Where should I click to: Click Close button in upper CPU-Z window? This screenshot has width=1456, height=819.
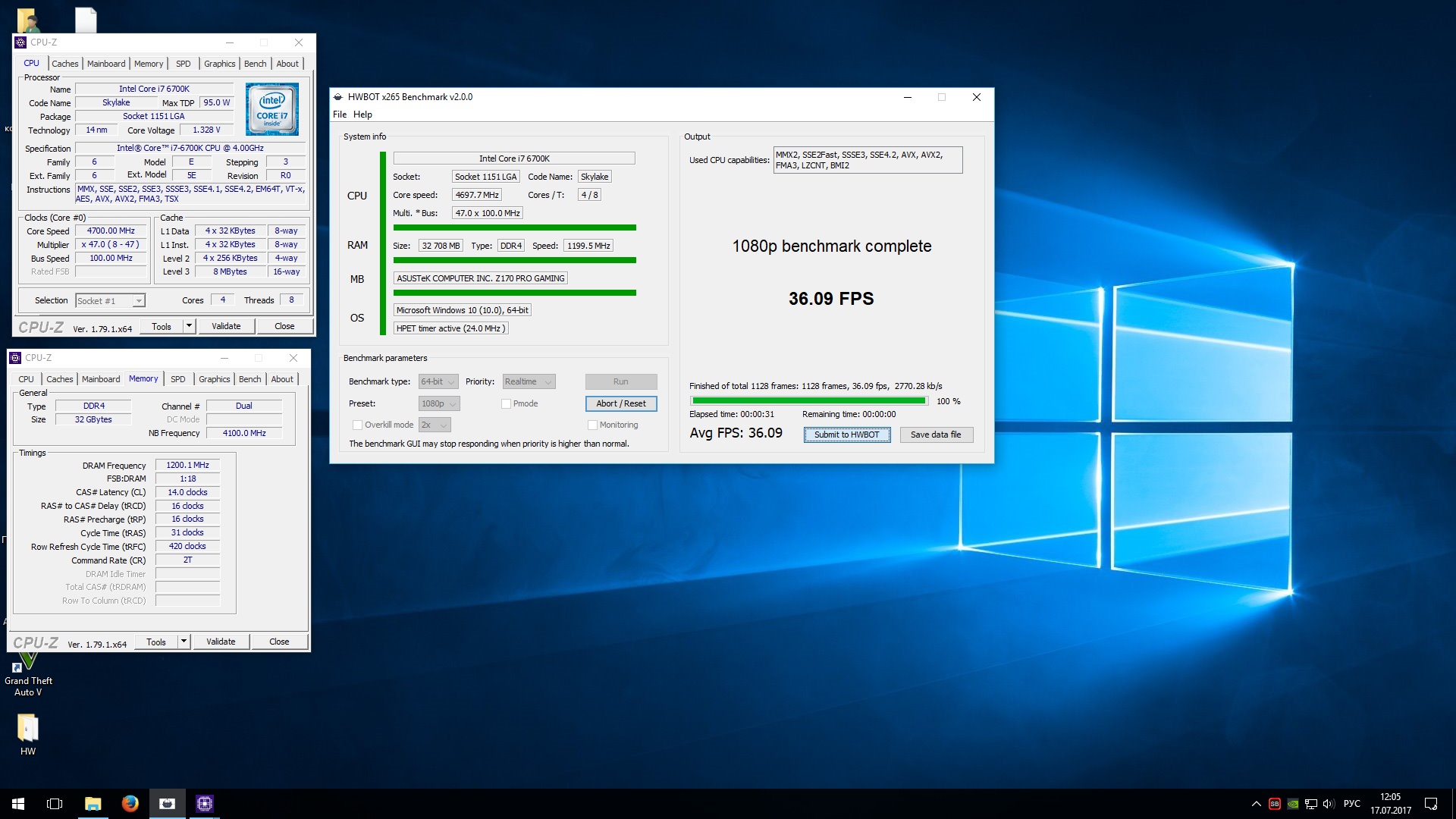pos(284,326)
